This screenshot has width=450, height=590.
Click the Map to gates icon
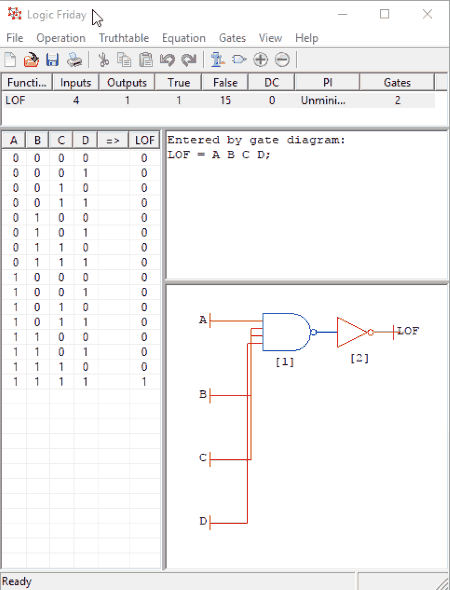point(239,59)
